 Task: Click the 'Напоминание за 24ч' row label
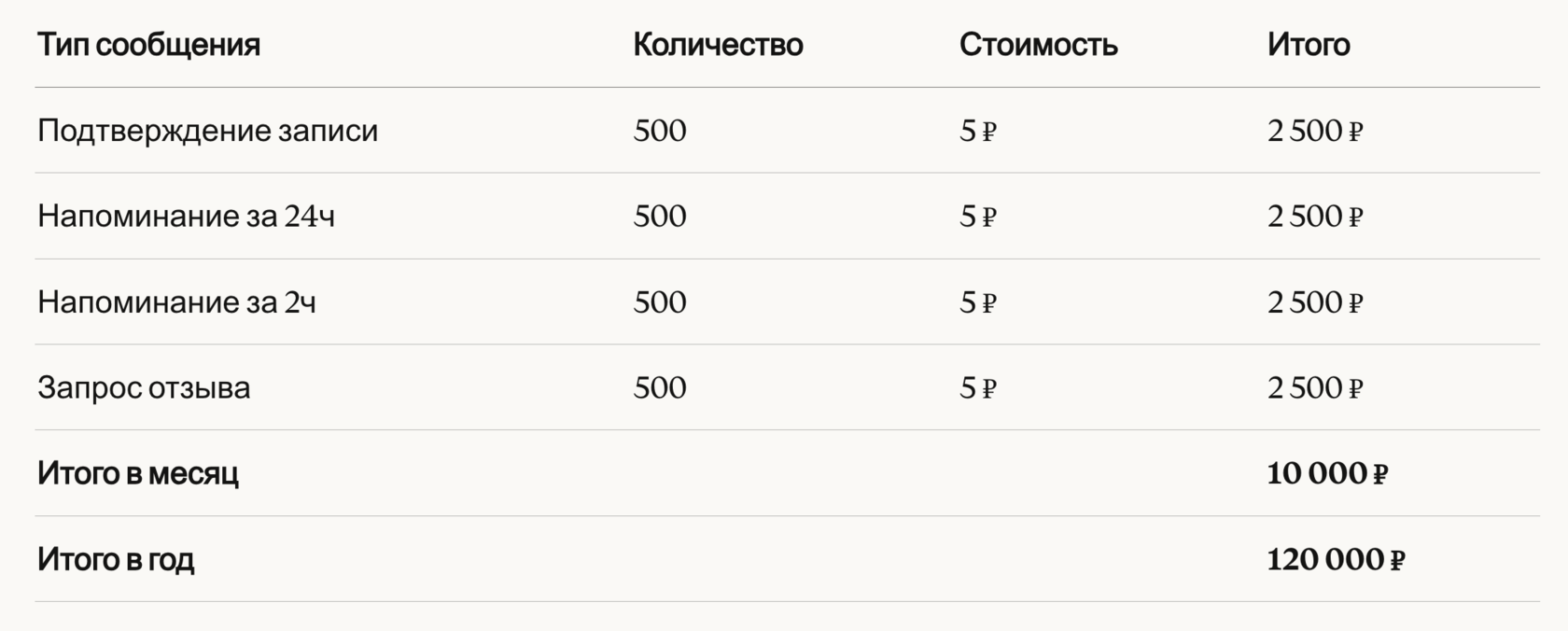click(x=186, y=217)
